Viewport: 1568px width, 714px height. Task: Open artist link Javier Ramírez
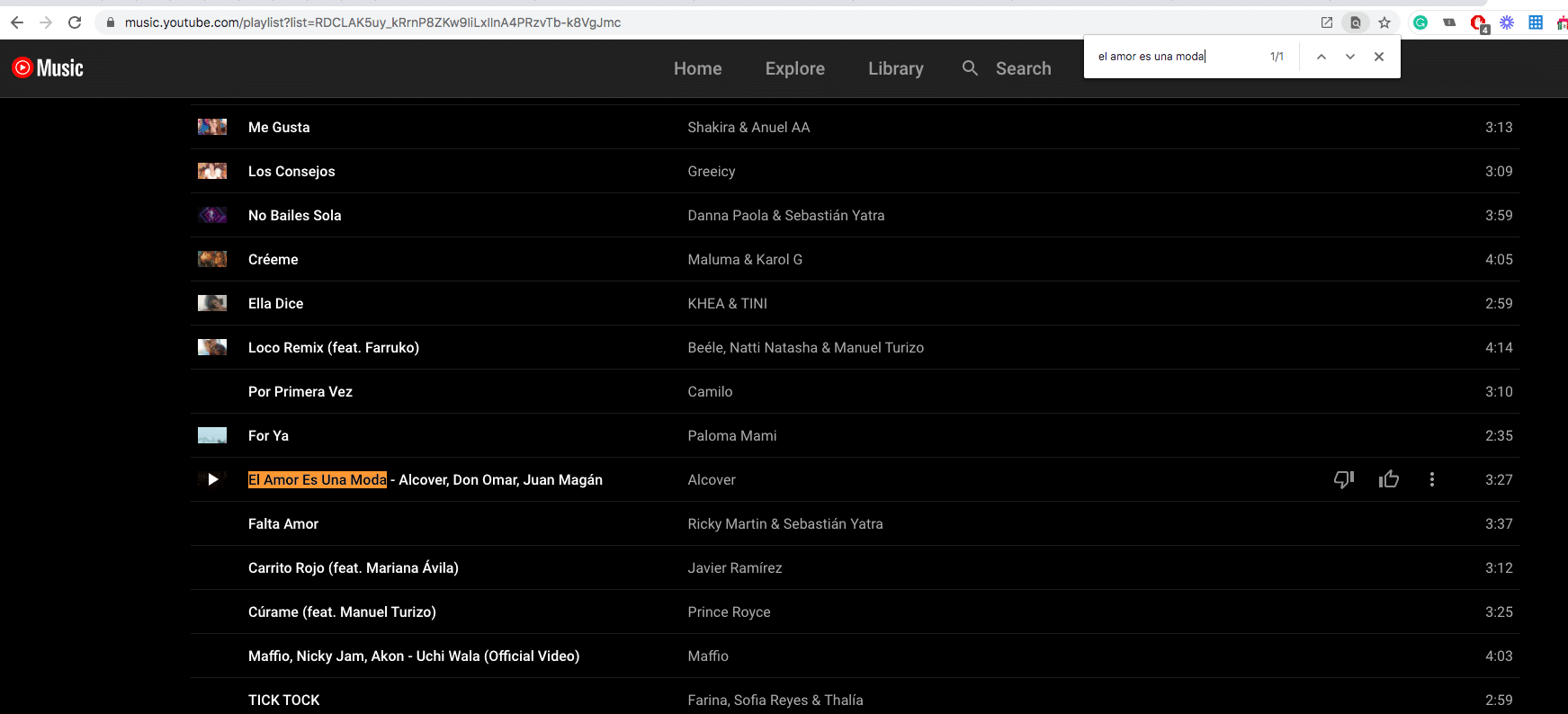(735, 568)
